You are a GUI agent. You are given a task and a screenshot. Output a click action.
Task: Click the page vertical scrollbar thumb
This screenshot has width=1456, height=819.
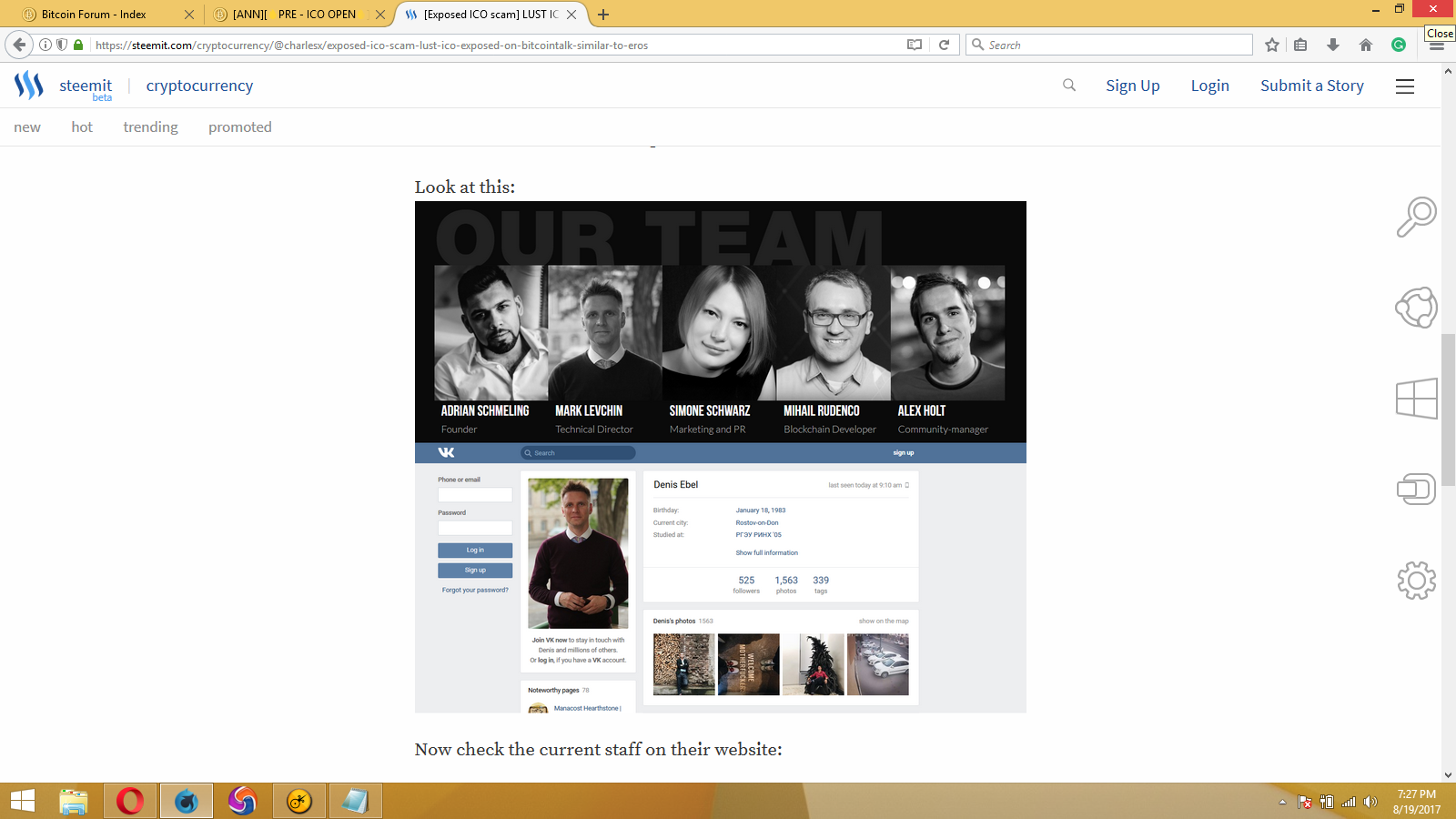point(1448,409)
